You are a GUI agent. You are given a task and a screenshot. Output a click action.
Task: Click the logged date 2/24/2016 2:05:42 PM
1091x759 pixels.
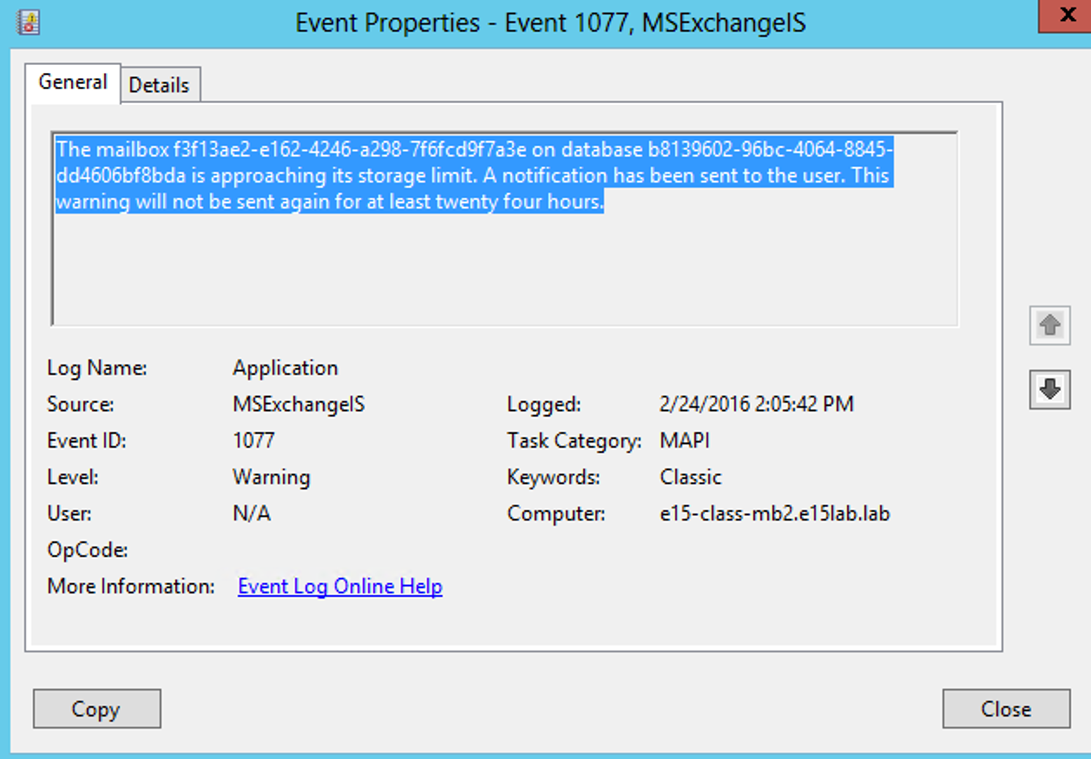(756, 404)
